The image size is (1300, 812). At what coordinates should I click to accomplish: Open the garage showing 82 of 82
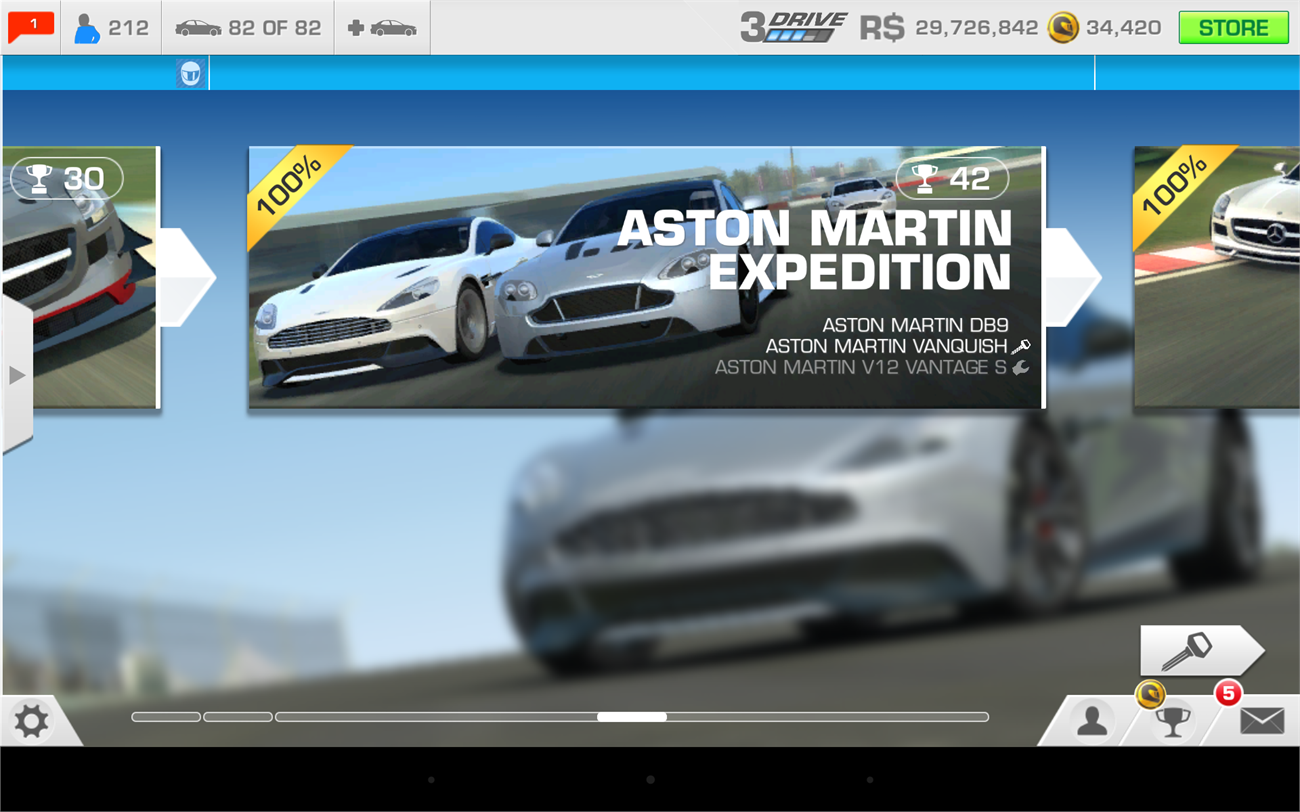coord(248,28)
